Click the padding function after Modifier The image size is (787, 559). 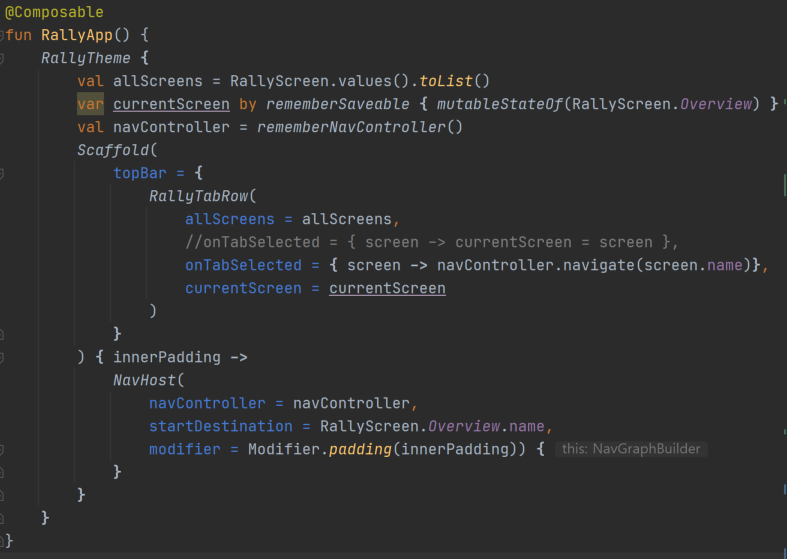pos(360,450)
